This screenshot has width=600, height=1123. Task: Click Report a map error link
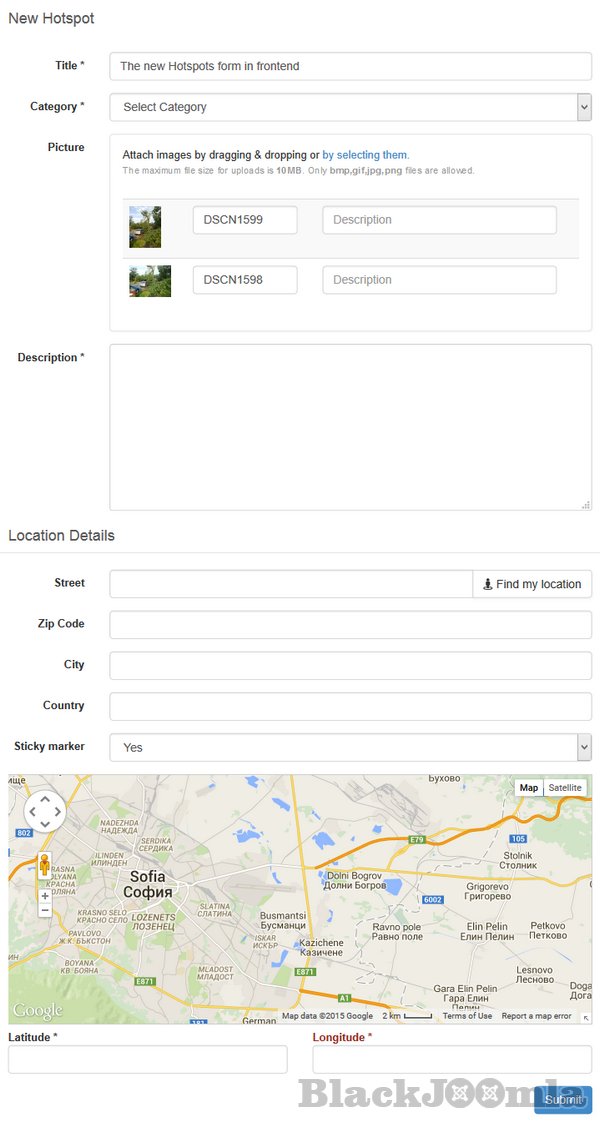536,1016
